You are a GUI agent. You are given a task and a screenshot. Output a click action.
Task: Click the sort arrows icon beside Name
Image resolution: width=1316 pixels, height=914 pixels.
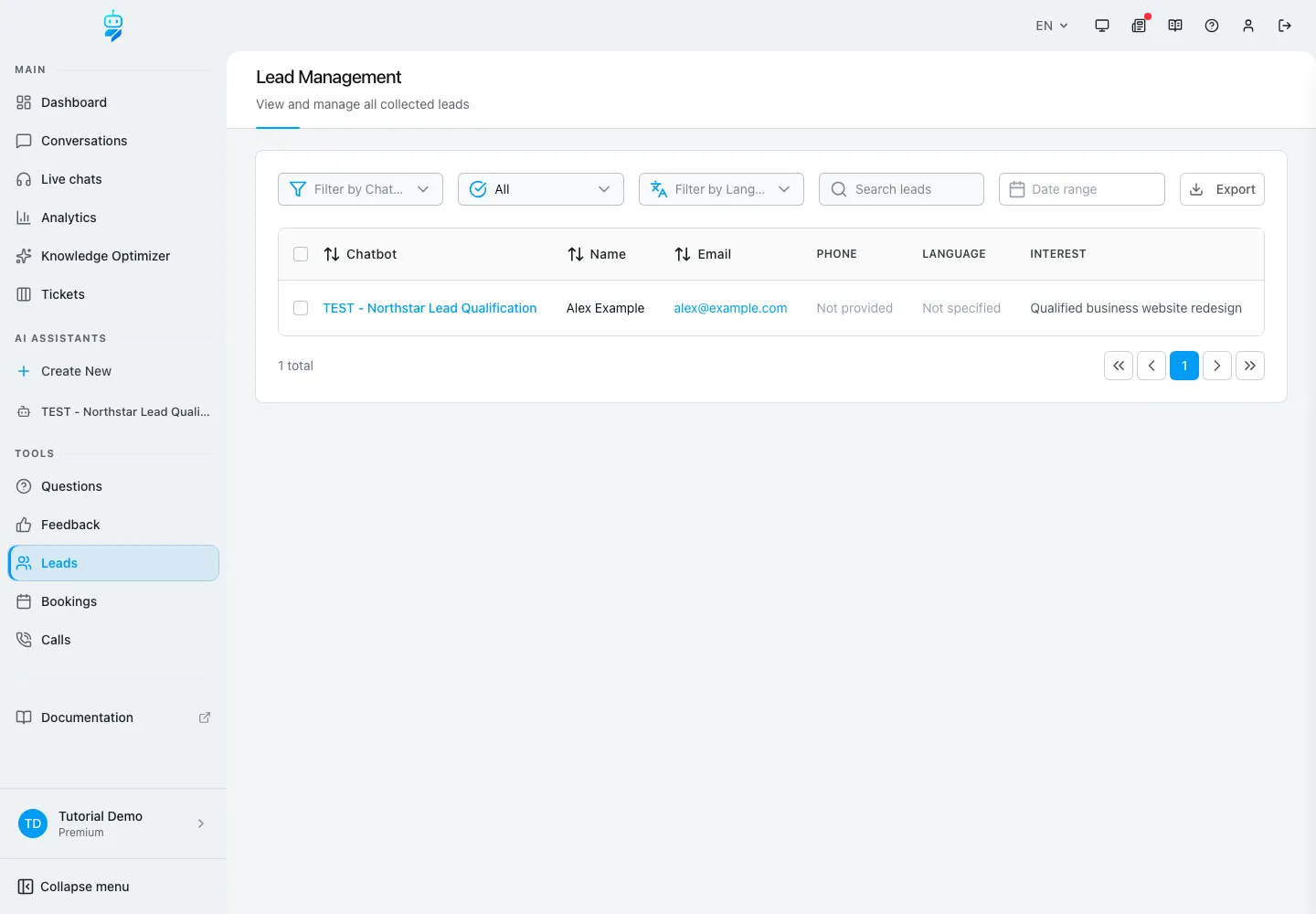click(x=576, y=254)
